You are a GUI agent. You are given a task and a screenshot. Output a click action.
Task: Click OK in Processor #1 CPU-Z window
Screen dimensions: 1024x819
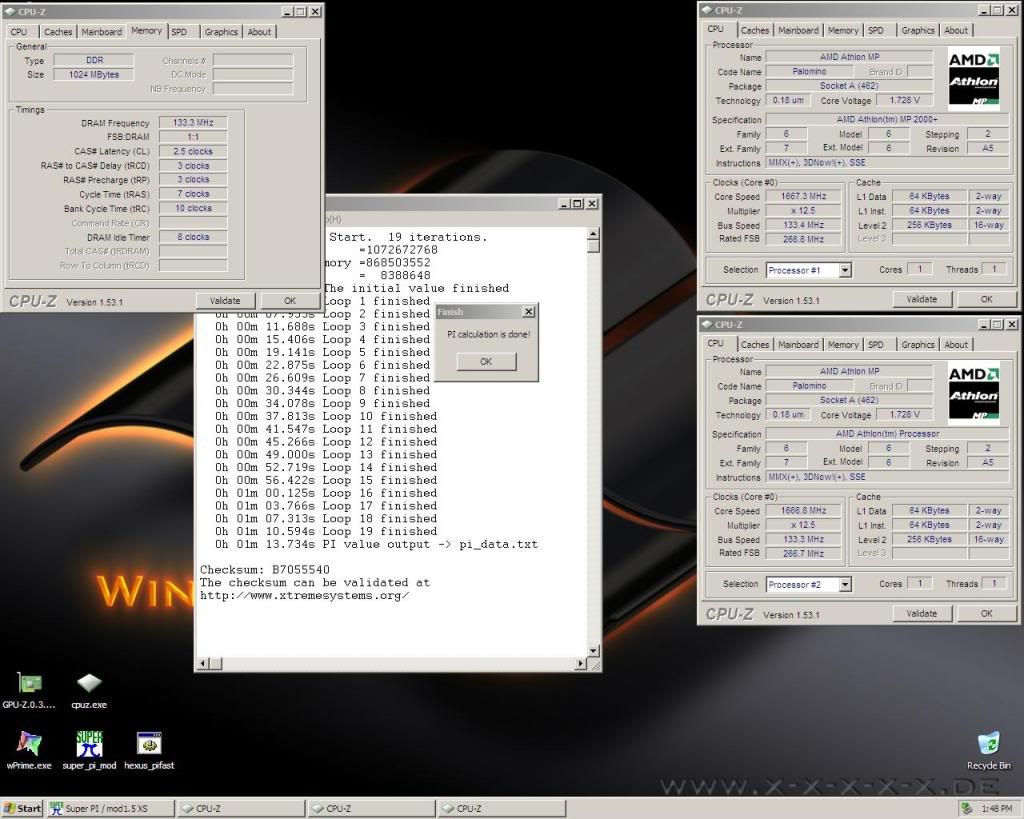click(987, 299)
